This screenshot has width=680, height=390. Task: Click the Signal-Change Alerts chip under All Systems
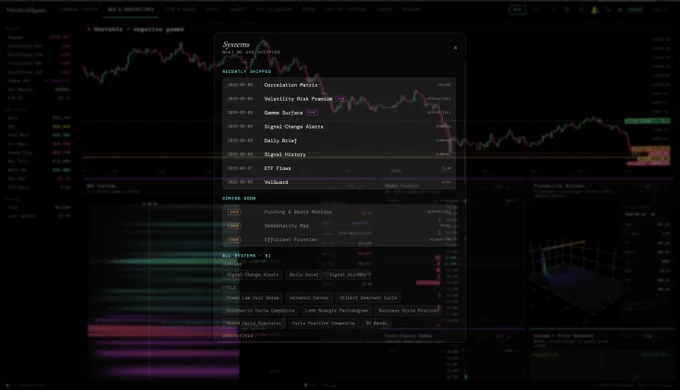(x=253, y=275)
